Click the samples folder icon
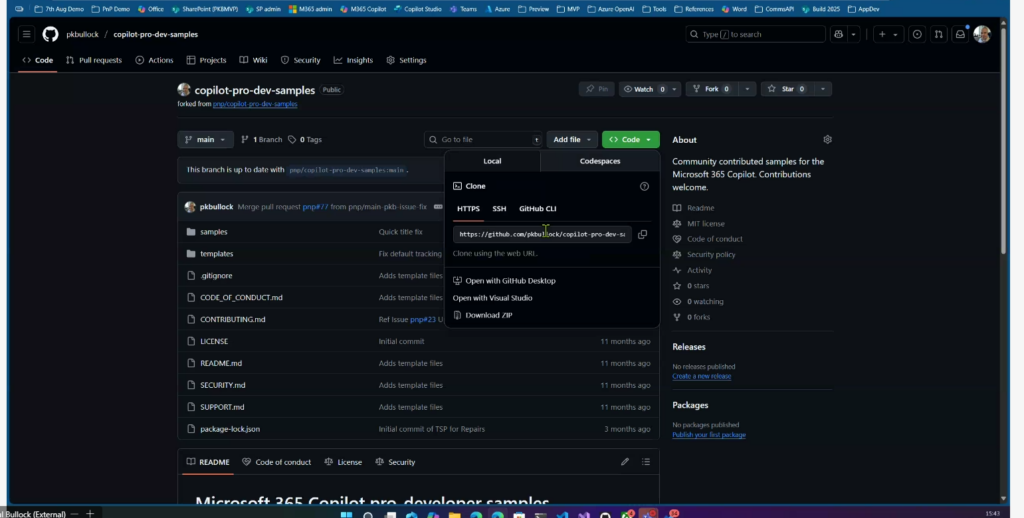Viewport: 1024px width, 518px height. pyautogui.click(x=191, y=232)
